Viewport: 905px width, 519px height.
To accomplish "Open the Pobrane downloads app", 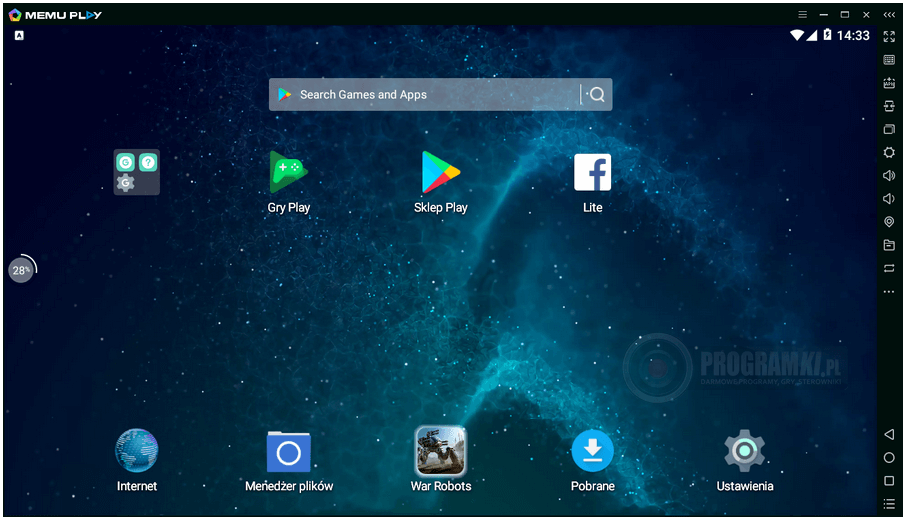I will pos(592,451).
